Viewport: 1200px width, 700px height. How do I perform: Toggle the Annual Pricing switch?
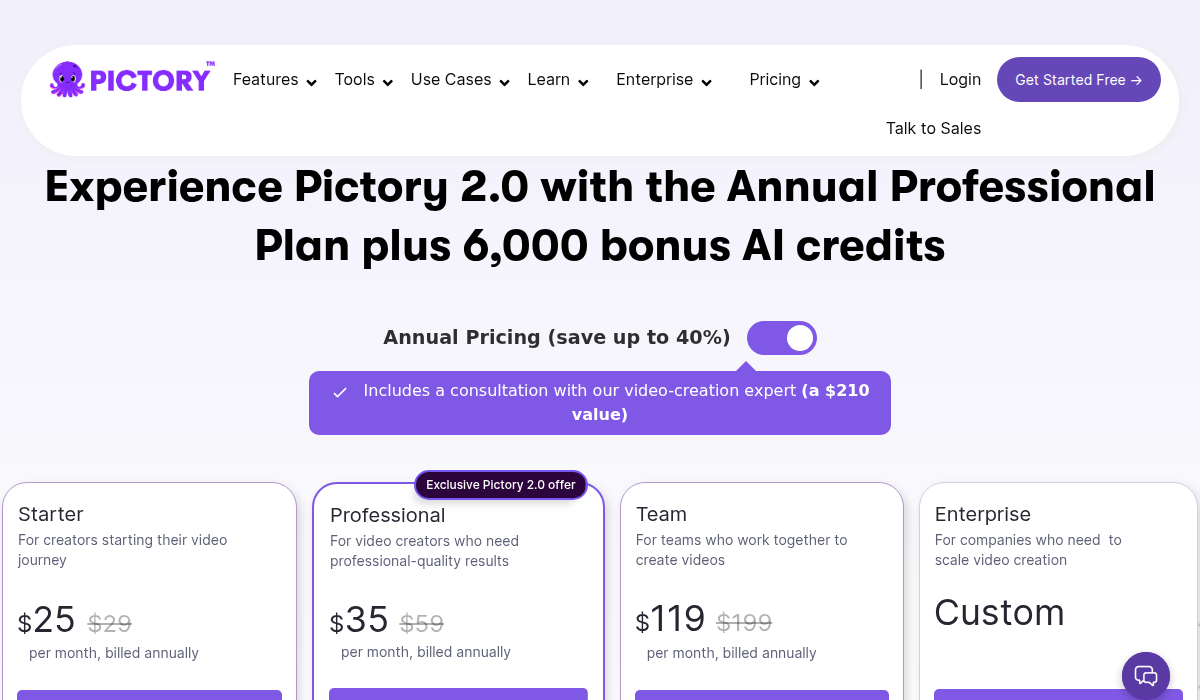(781, 338)
